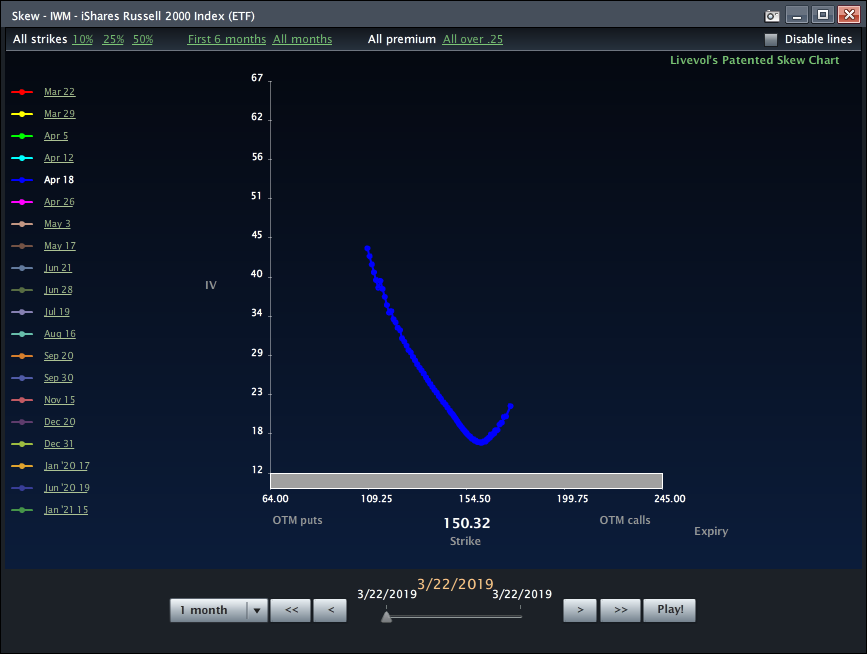Select the orange Jan '20 17 marker

point(22,465)
